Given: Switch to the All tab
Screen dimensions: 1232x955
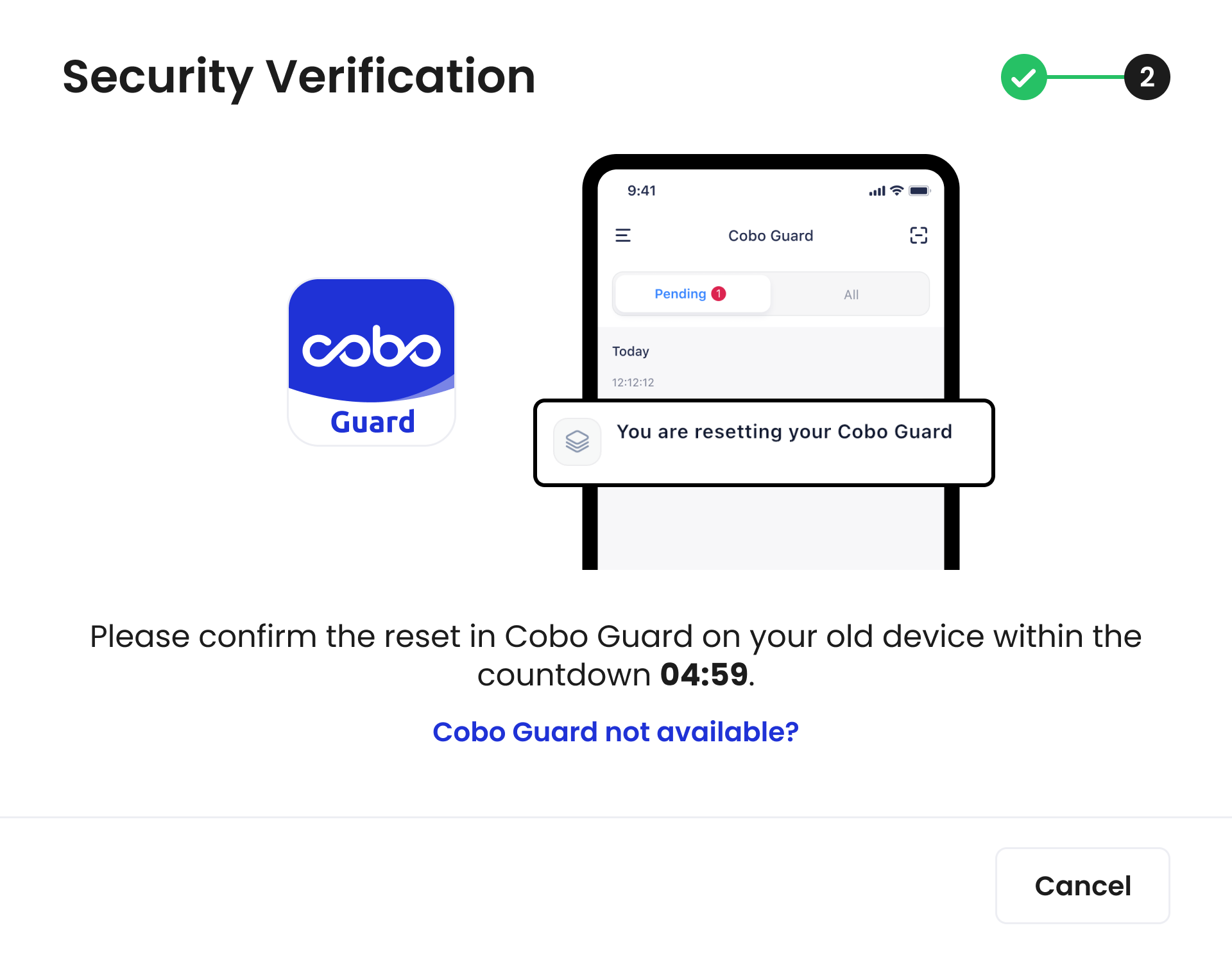Looking at the screenshot, I should click(850, 294).
